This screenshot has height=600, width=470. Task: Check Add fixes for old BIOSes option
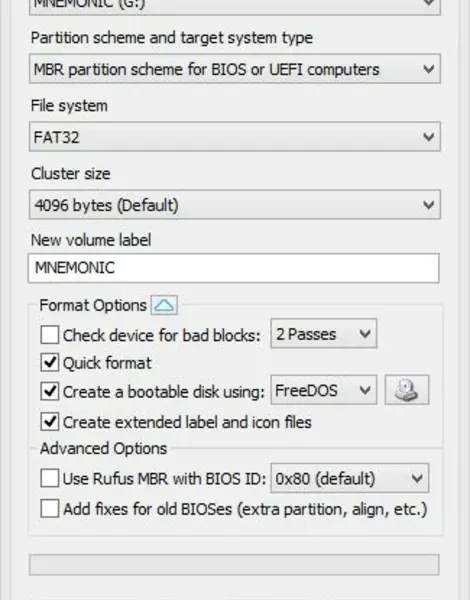click(x=50, y=509)
